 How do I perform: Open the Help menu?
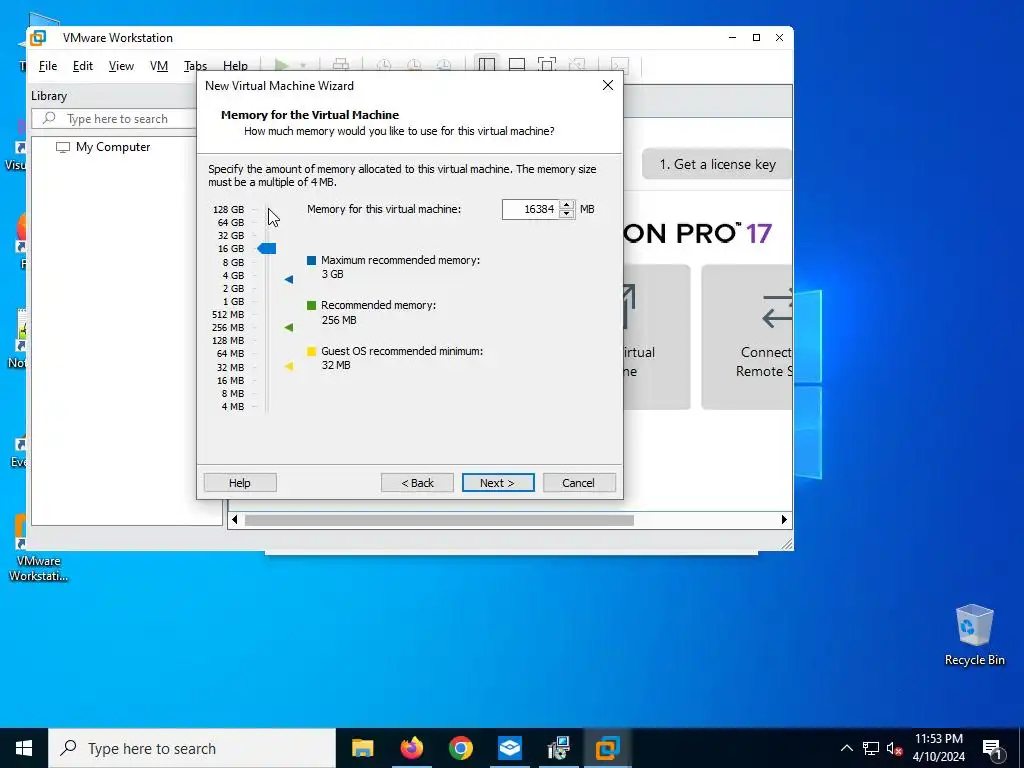pos(235,66)
